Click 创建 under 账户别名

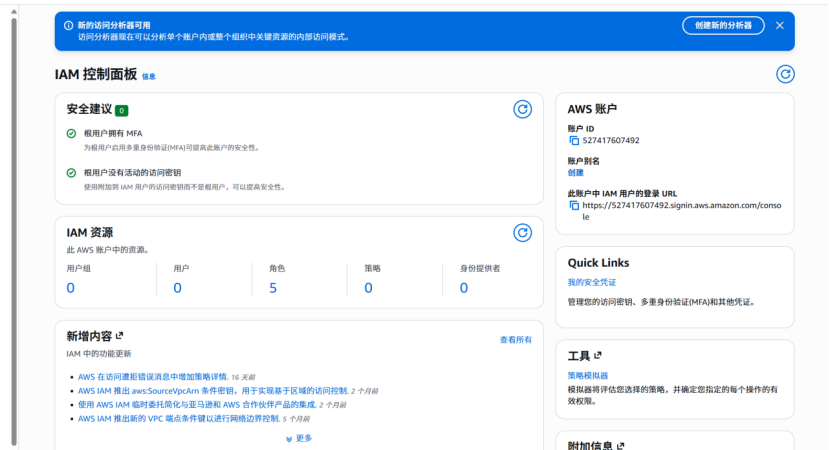click(575, 172)
